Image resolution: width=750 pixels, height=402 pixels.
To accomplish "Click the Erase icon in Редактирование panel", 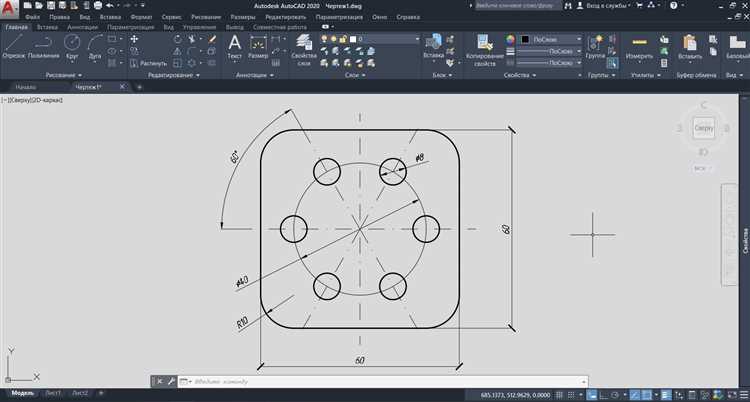I will [212, 39].
